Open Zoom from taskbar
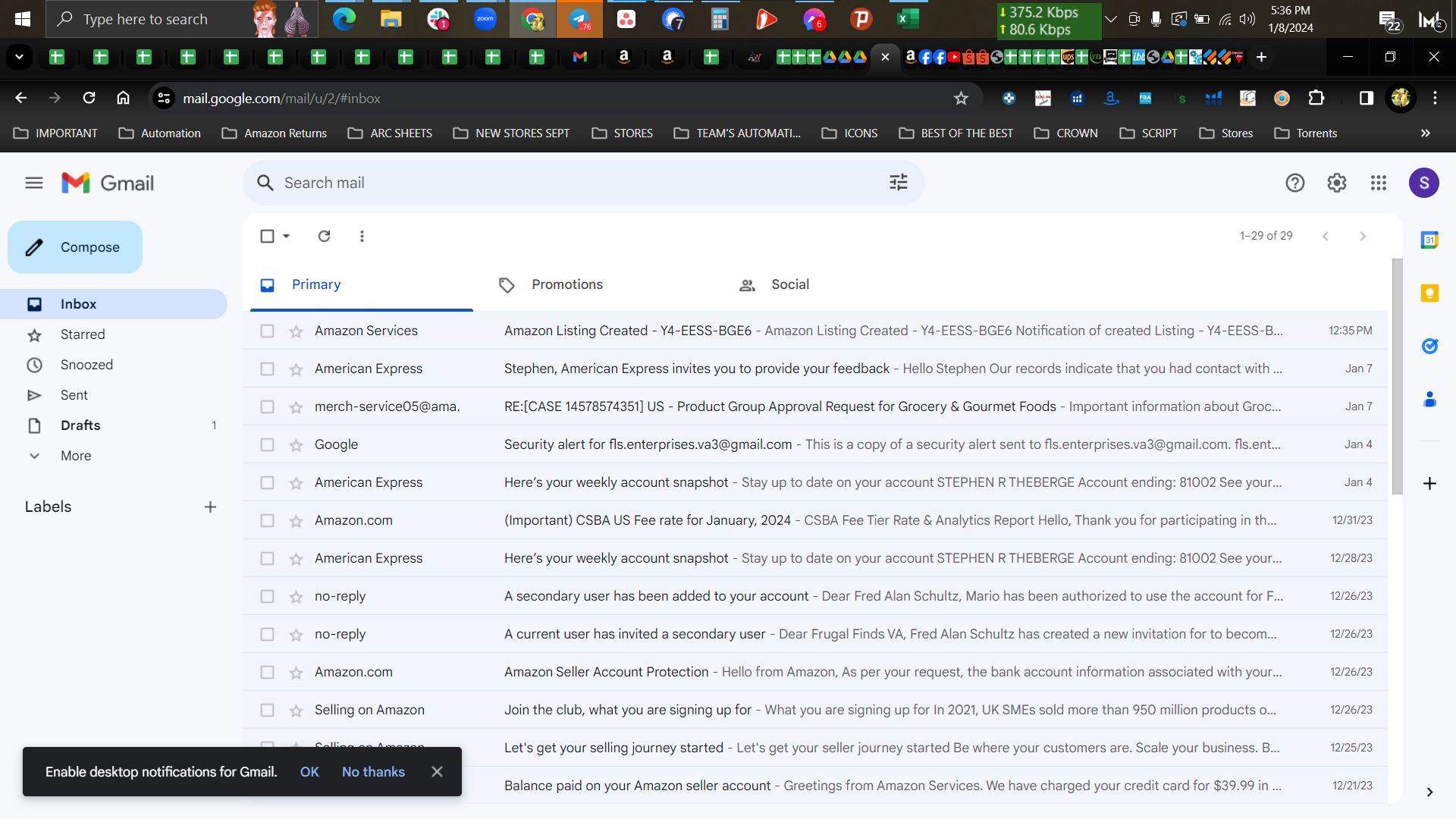Screen dimensions: 1456x819 click(x=485, y=19)
